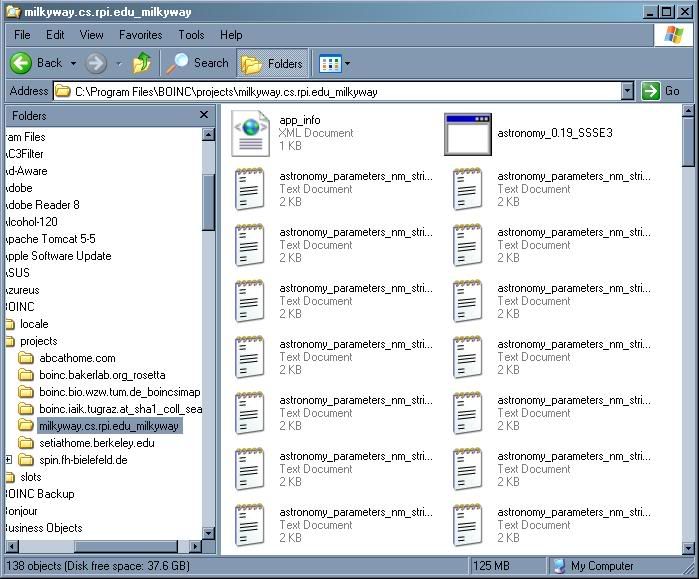Go up one folder level icon
The width and height of the screenshot is (699, 579).
(142, 63)
